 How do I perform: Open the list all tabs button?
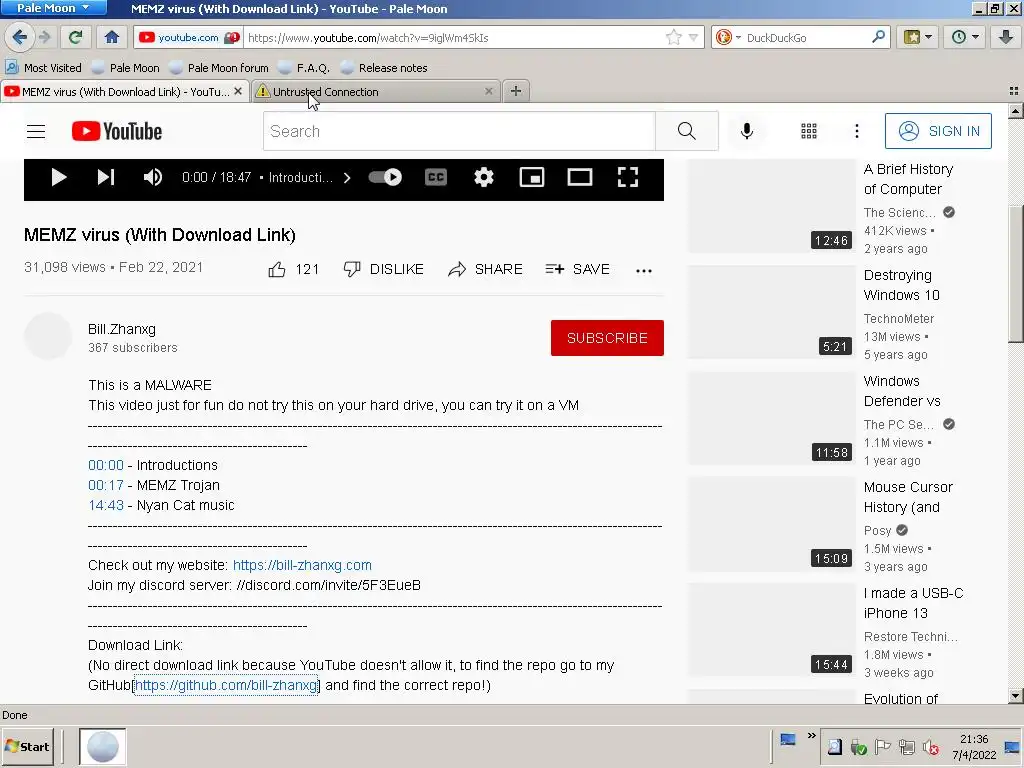tap(1014, 91)
